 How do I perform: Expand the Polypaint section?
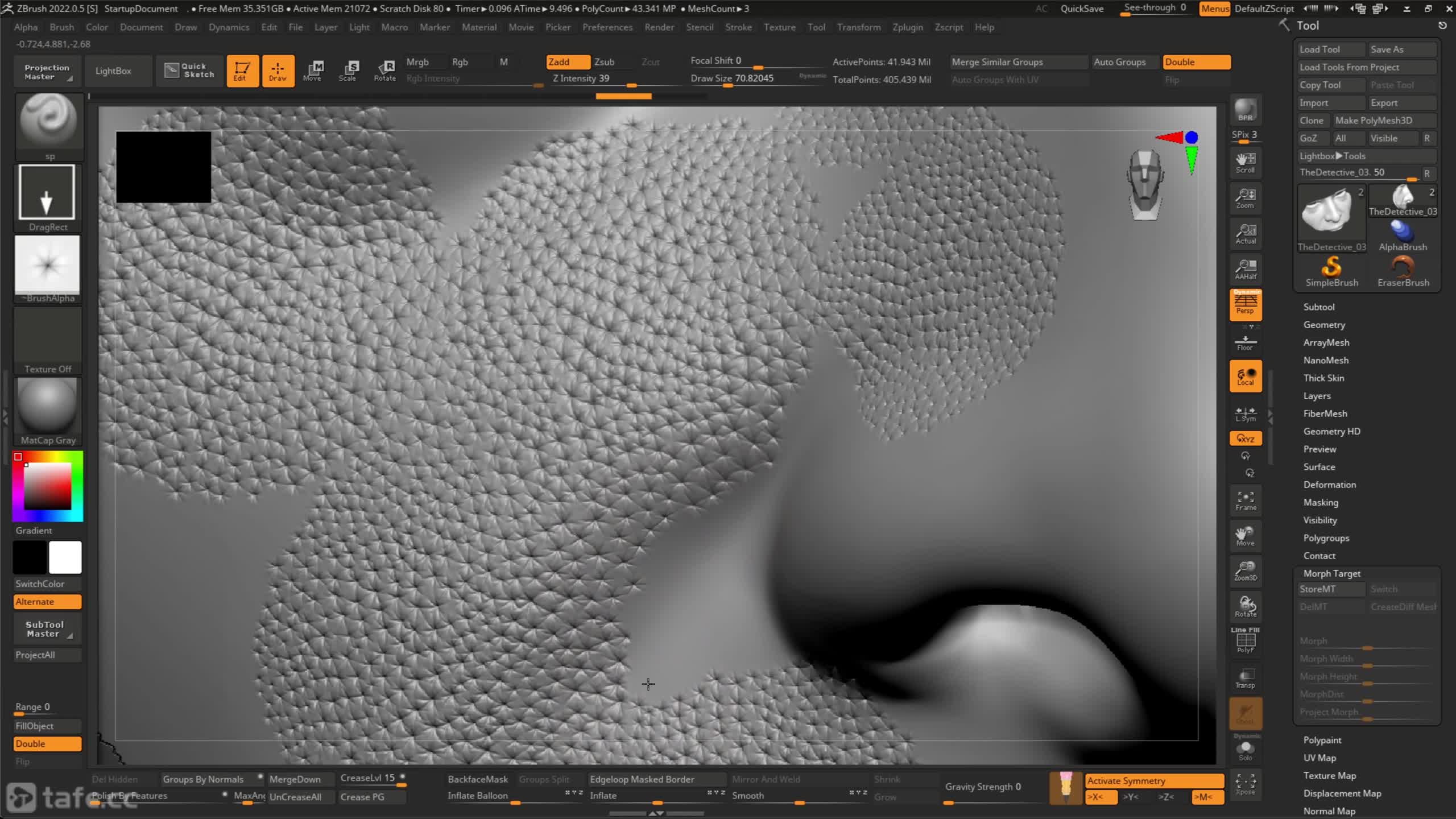1322,740
